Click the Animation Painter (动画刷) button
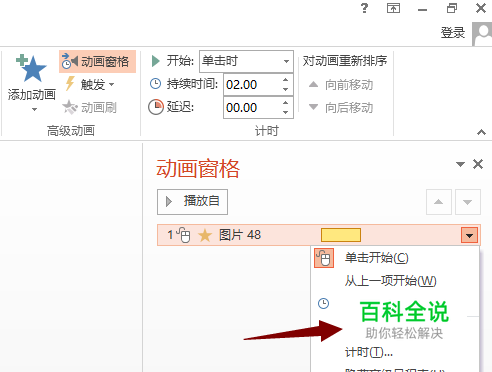Viewport: 492px width, 372px height. (x=89, y=107)
